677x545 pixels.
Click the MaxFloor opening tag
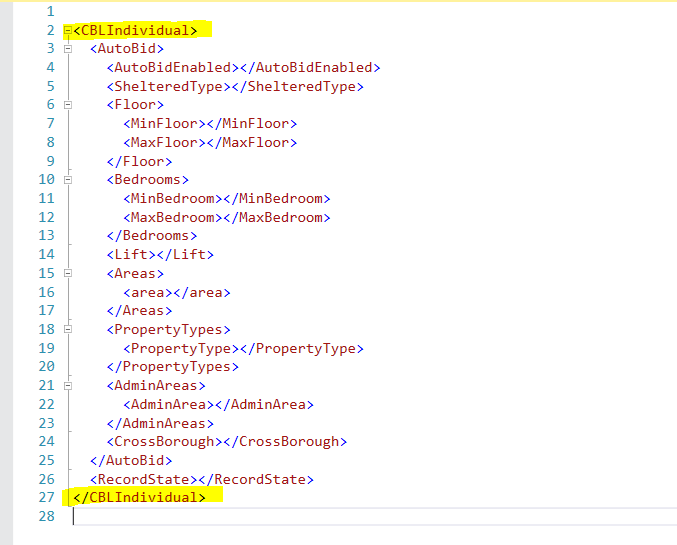coord(165,143)
